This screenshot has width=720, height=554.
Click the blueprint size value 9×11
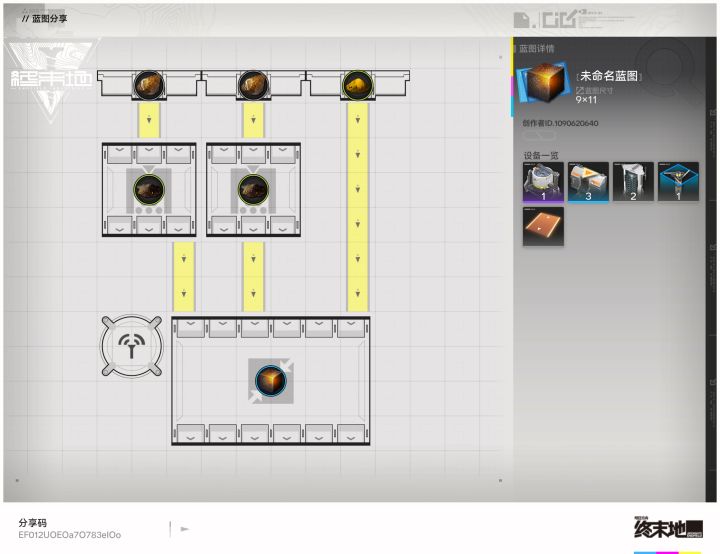(586, 100)
